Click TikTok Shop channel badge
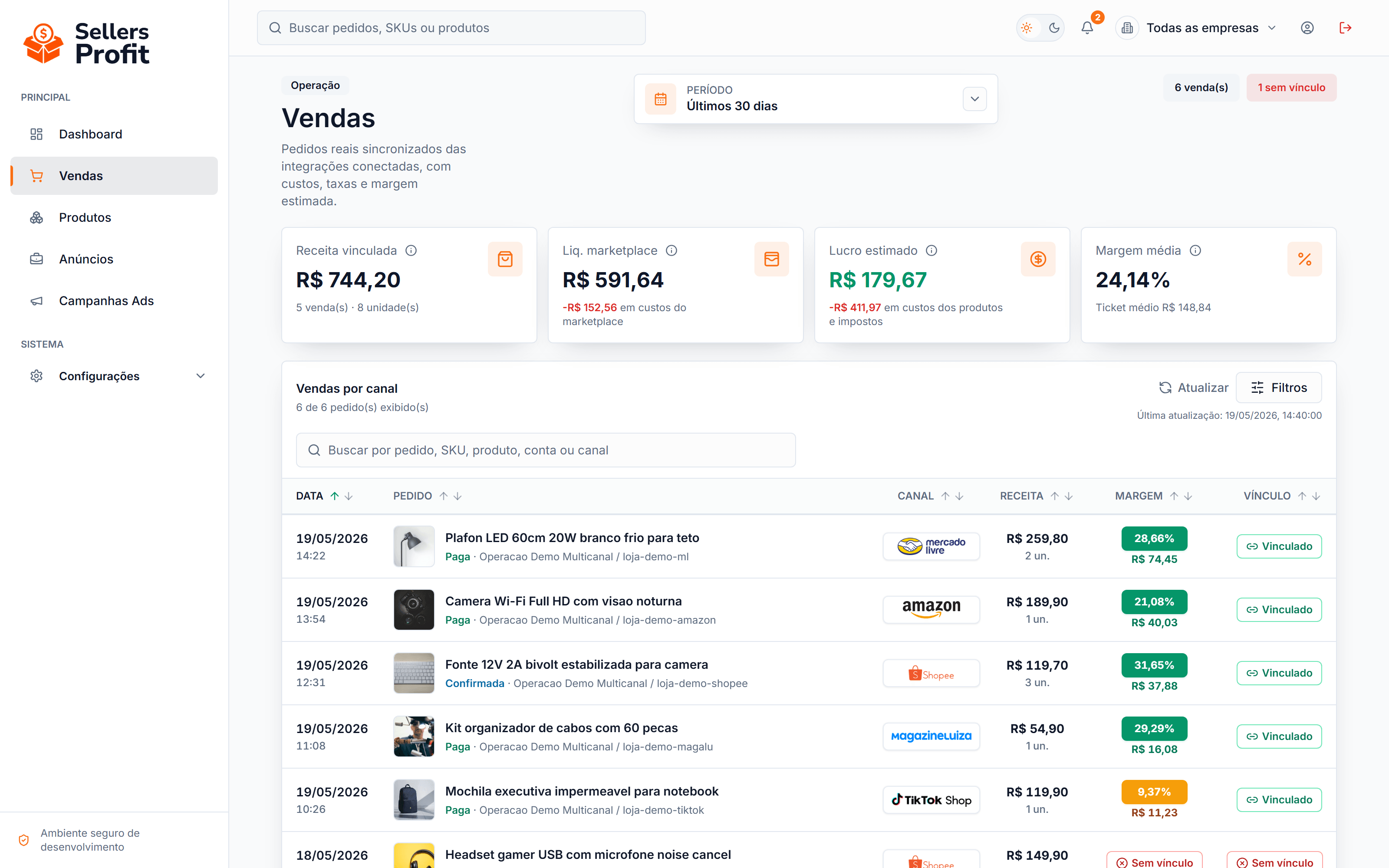 click(x=931, y=800)
